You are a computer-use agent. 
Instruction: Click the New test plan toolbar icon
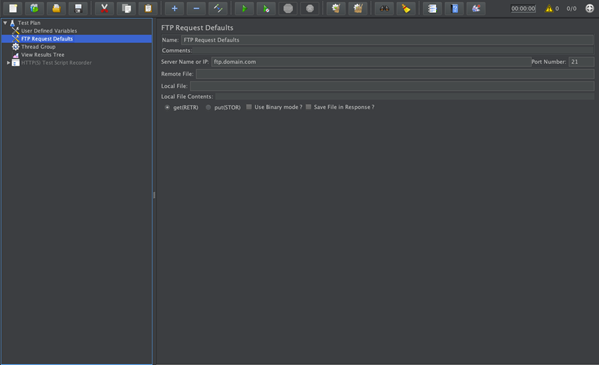[13, 8]
